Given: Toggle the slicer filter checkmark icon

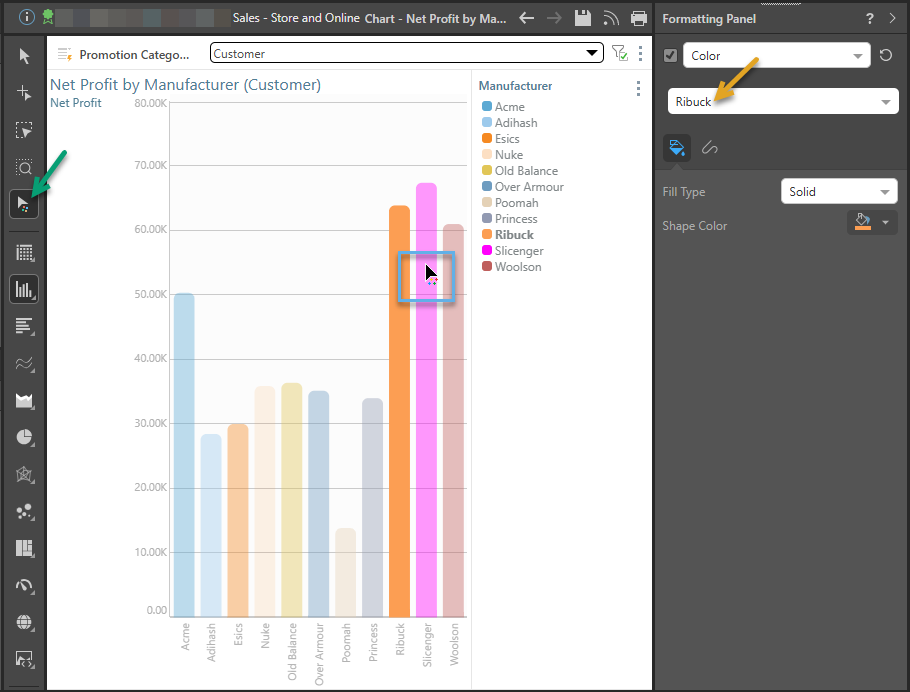Looking at the screenshot, I should point(619,53).
